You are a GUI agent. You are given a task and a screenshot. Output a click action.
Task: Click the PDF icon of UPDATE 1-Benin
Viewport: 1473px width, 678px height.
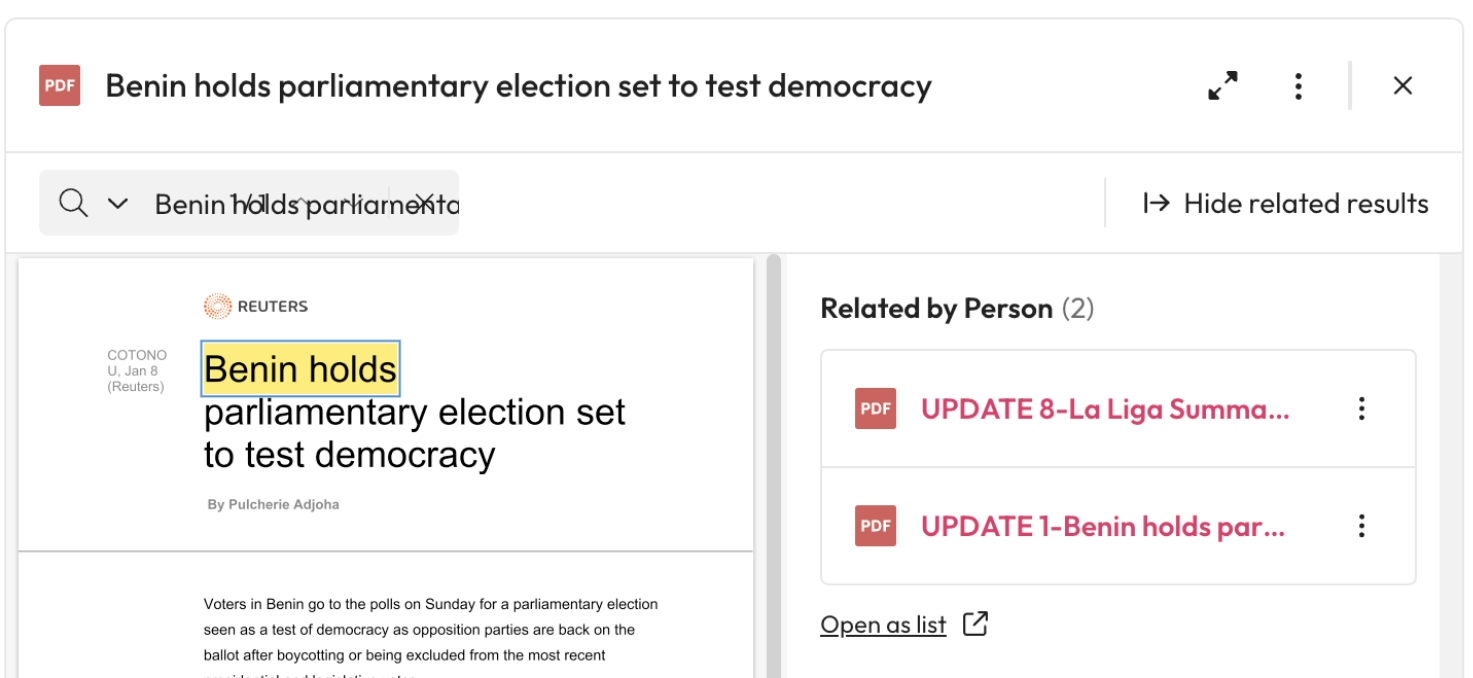point(875,526)
